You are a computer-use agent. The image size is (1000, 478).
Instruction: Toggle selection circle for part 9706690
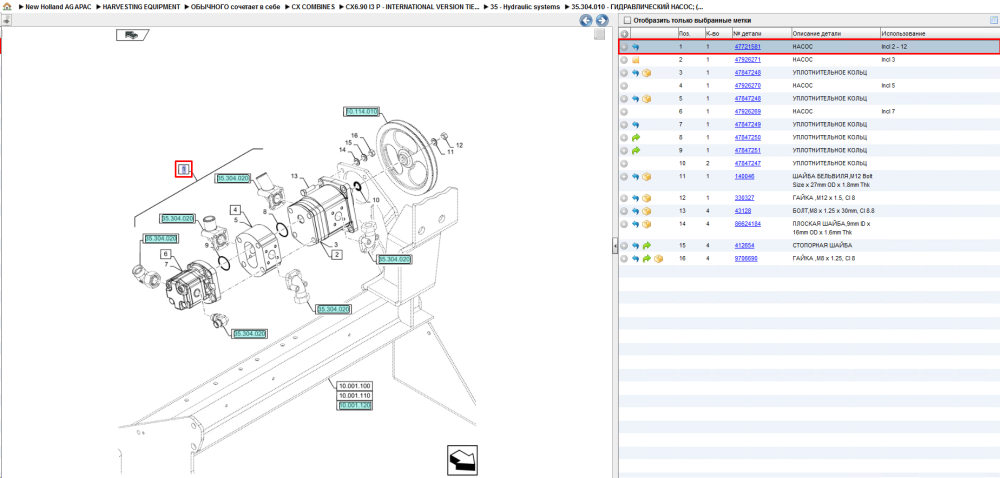click(x=624, y=259)
